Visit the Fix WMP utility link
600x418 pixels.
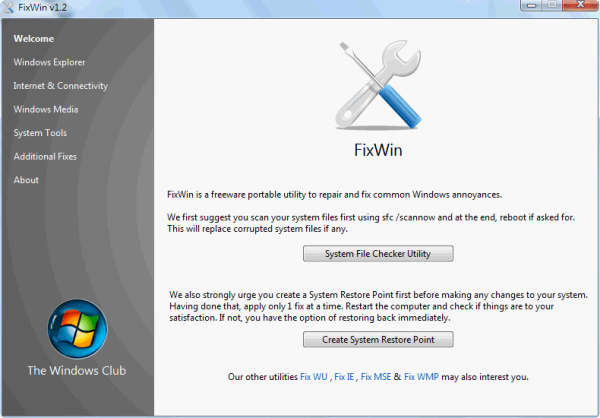tap(421, 377)
